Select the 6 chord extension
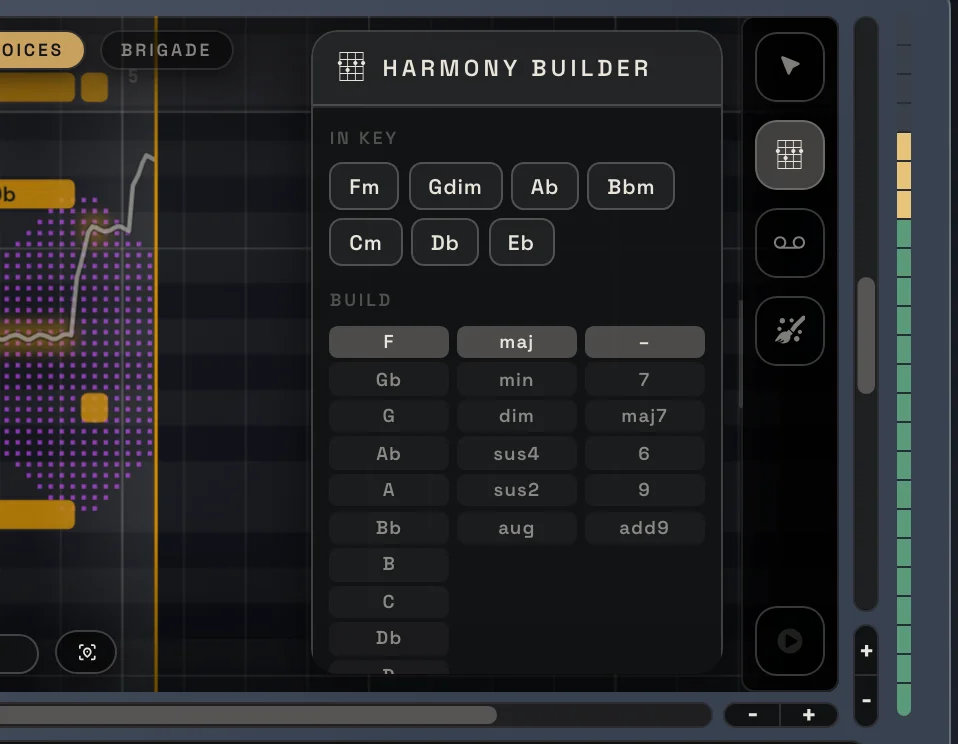The width and height of the screenshot is (958, 744). [645, 454]
